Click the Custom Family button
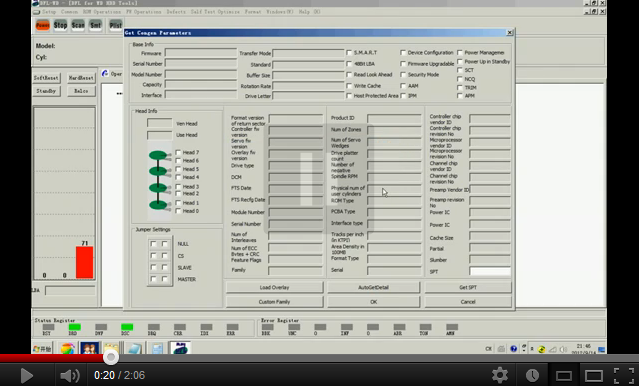The width and height of the screenshot is (639, 386). 274,302
